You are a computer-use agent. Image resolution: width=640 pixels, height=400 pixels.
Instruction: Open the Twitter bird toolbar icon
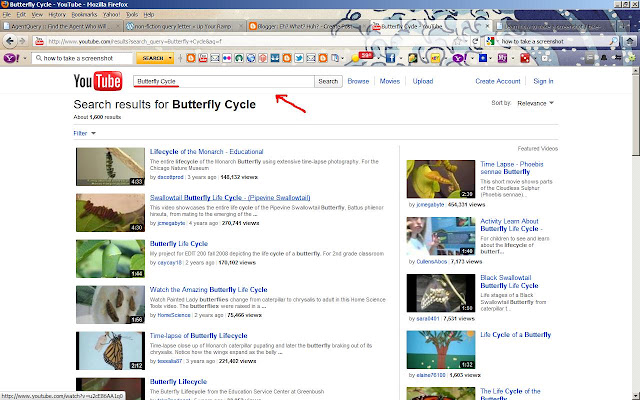[x=299, y=58]
